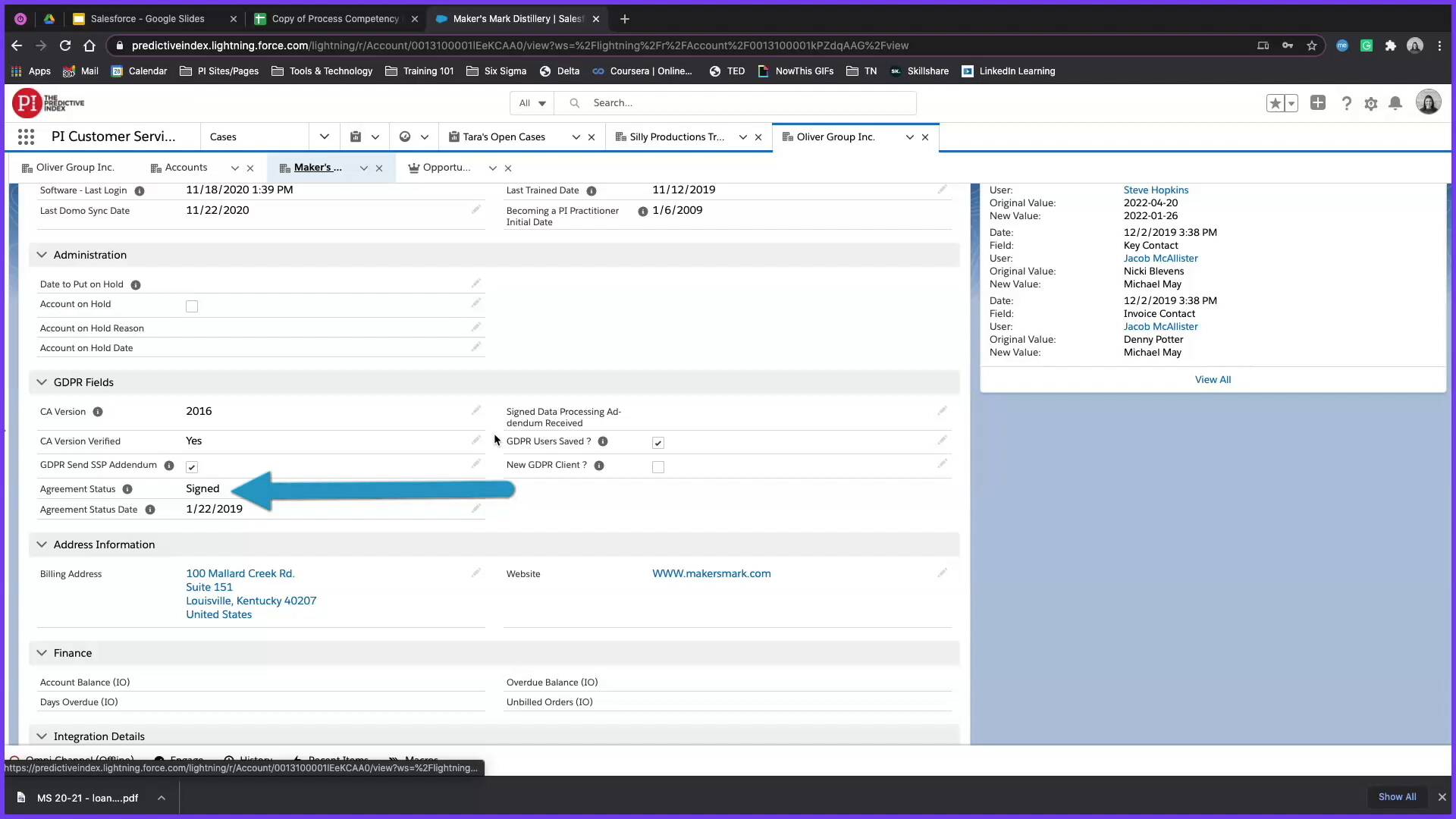Open the Tara's Open Cases tab dropdown
The image size is (1456, 819).
575,137
